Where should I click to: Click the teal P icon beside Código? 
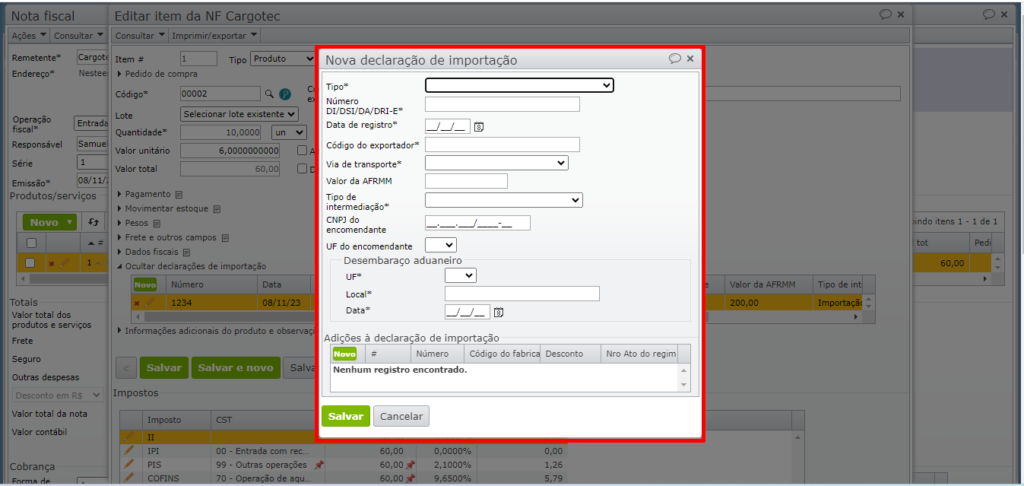[x=284, y=94]
